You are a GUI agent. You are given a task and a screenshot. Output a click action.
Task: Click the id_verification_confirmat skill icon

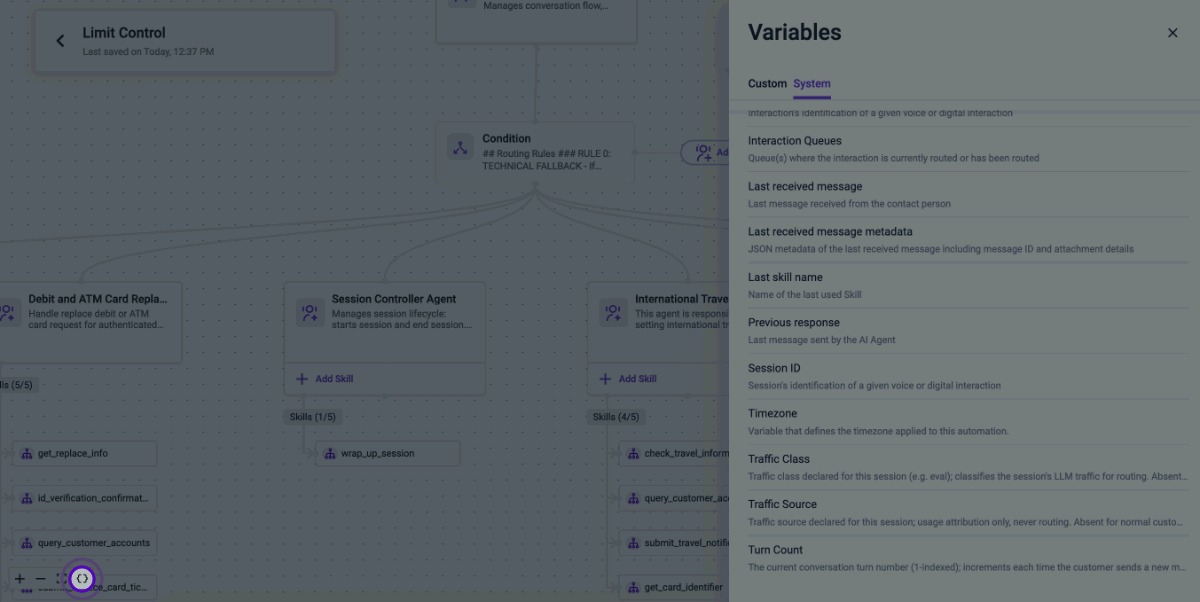point(27,498)
